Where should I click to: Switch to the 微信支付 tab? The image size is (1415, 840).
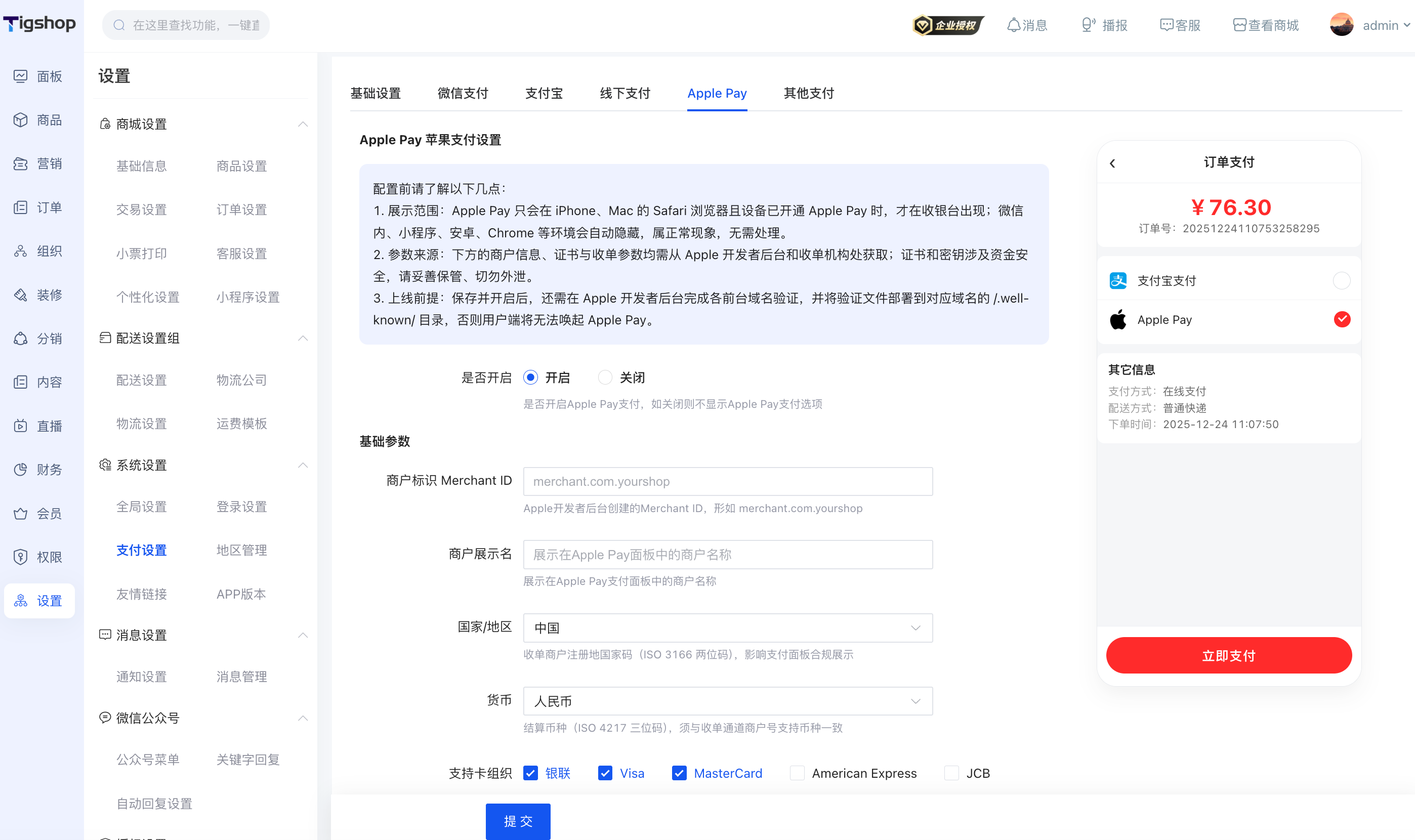pos(463,94)
